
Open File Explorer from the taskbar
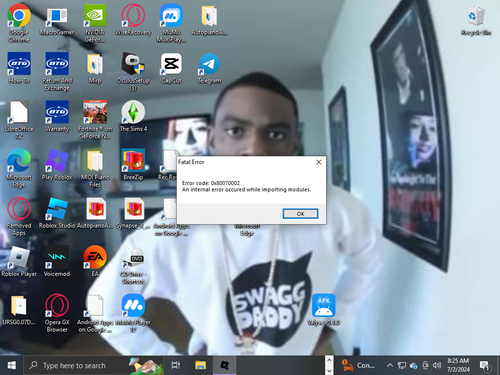(200, 365)
